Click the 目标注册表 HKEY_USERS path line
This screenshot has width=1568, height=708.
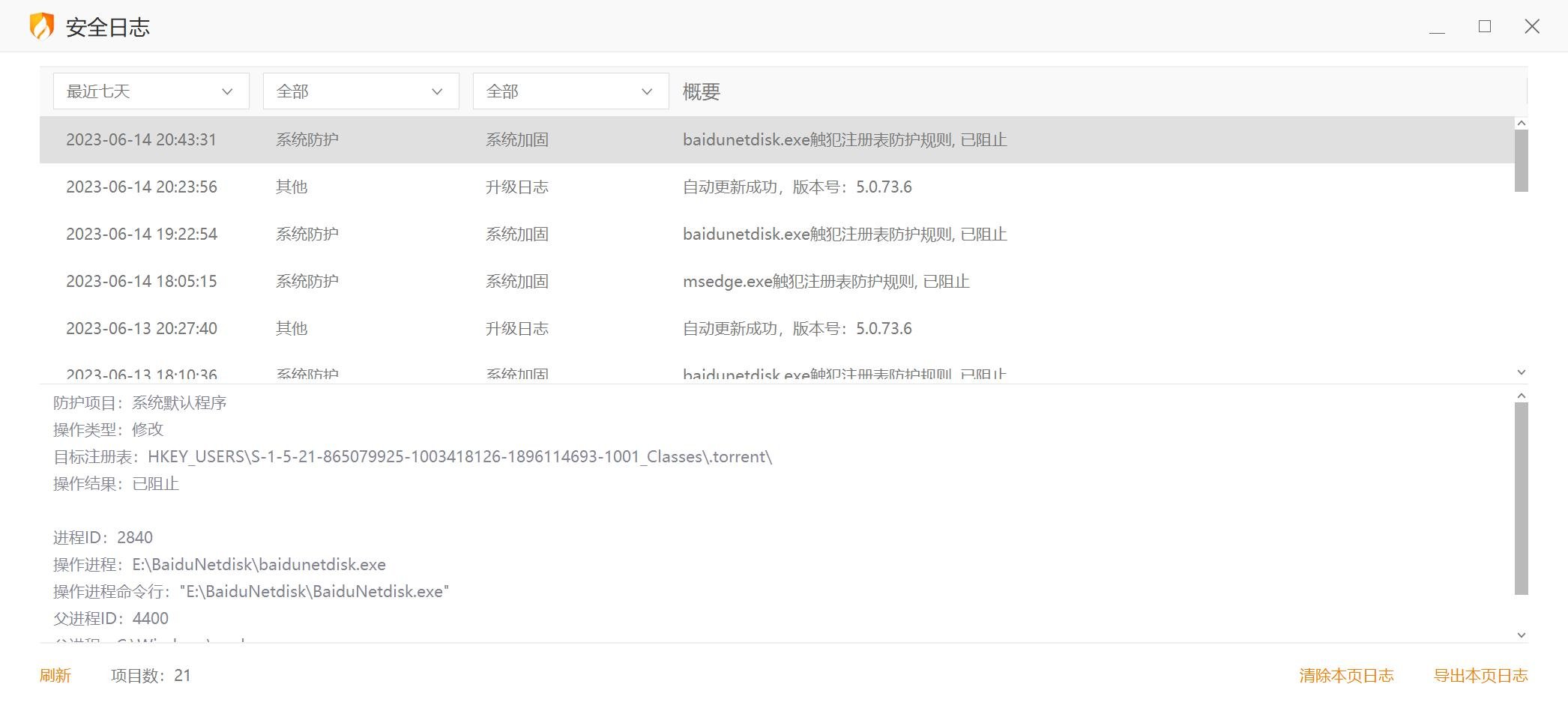[413, 456]
